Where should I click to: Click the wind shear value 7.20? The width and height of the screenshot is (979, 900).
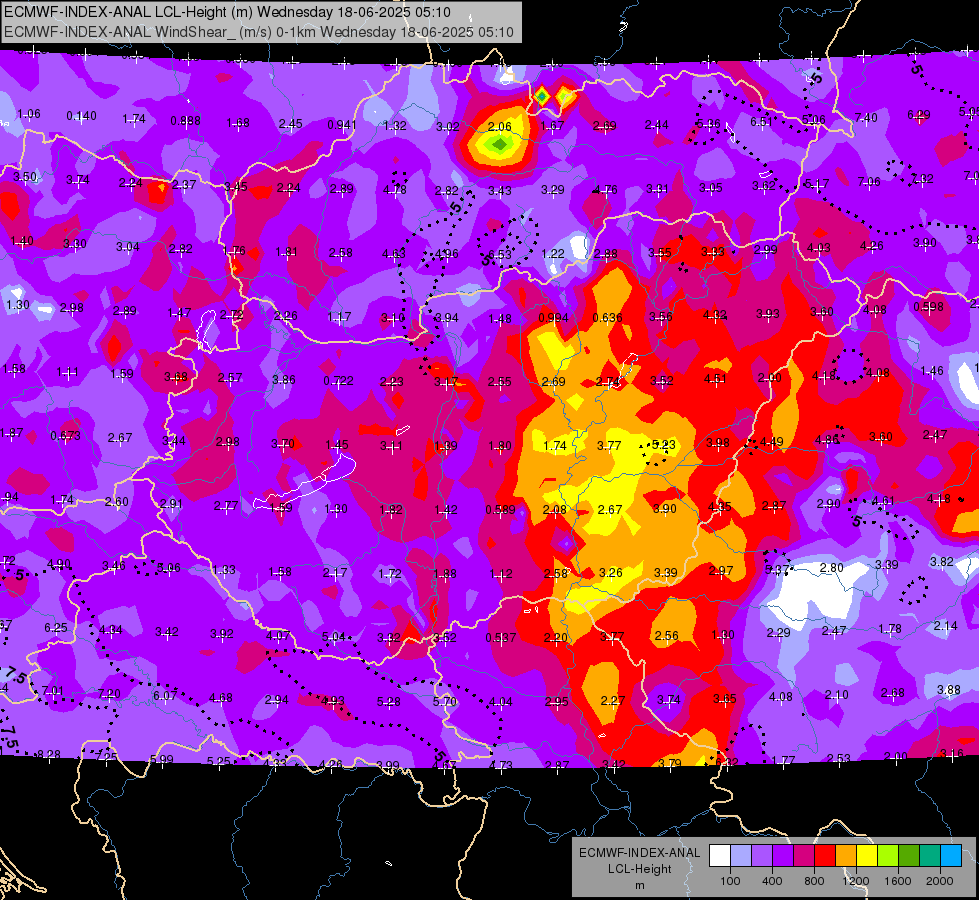109,694
